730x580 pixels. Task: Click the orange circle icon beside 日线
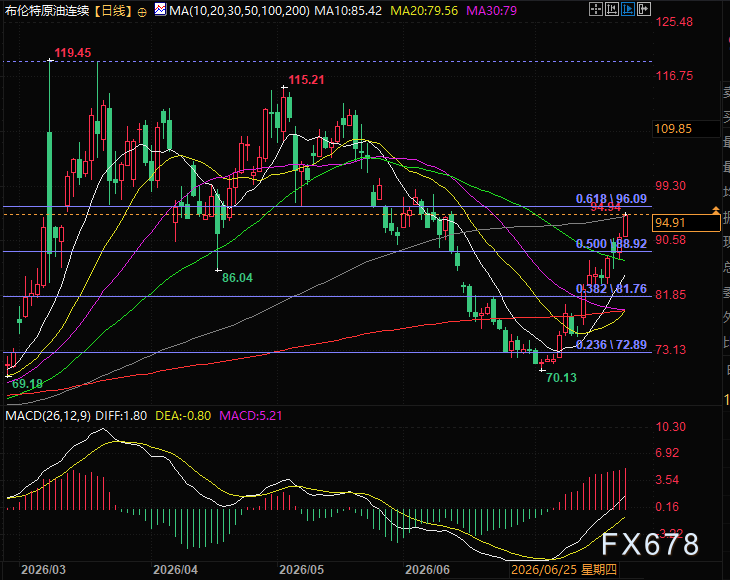pos(142,12)
